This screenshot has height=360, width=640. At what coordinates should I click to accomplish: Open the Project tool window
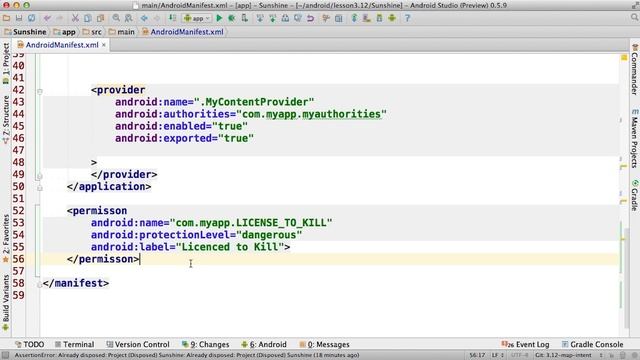coord(6,63)
